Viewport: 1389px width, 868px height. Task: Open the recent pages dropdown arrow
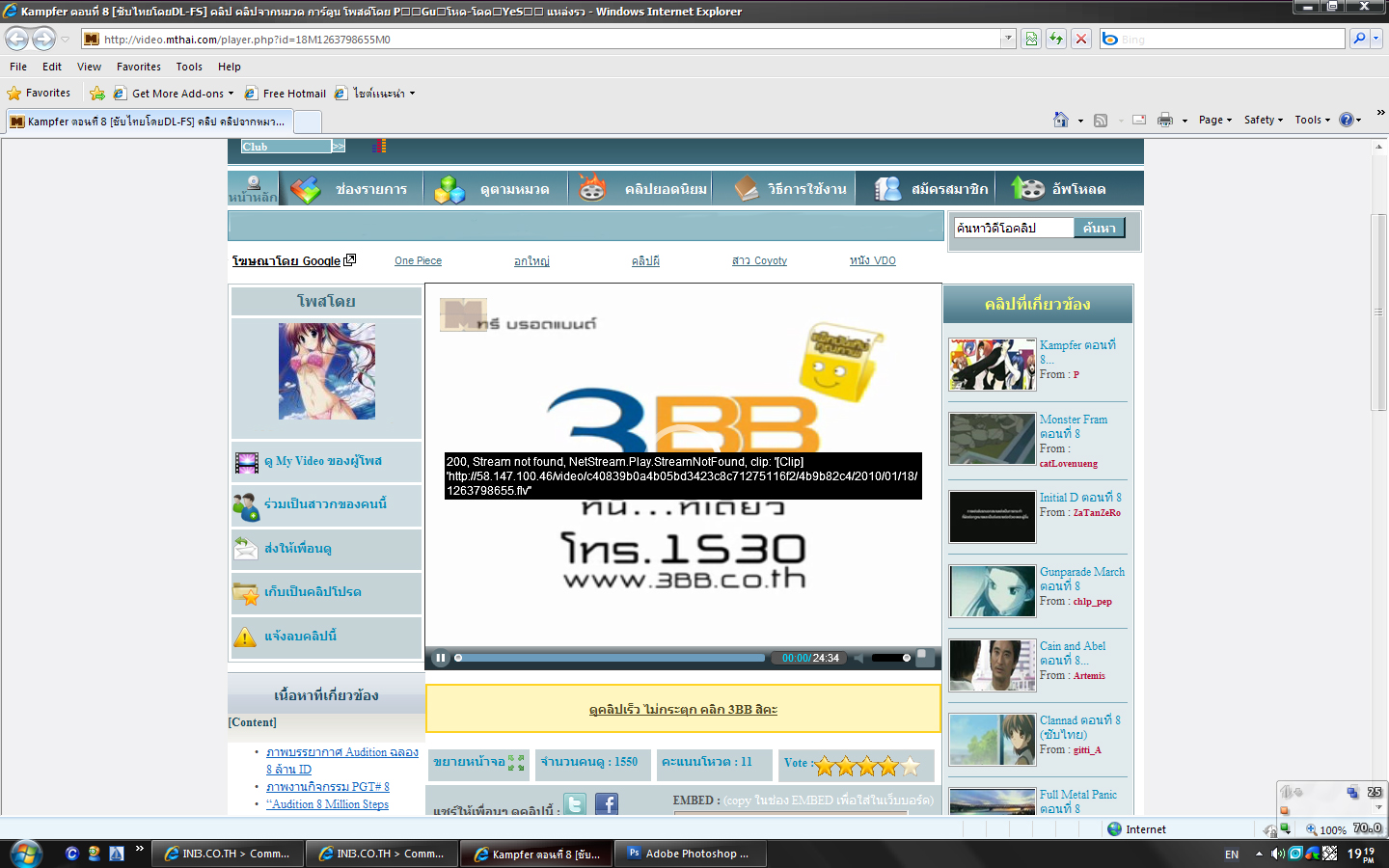(65, 40)
